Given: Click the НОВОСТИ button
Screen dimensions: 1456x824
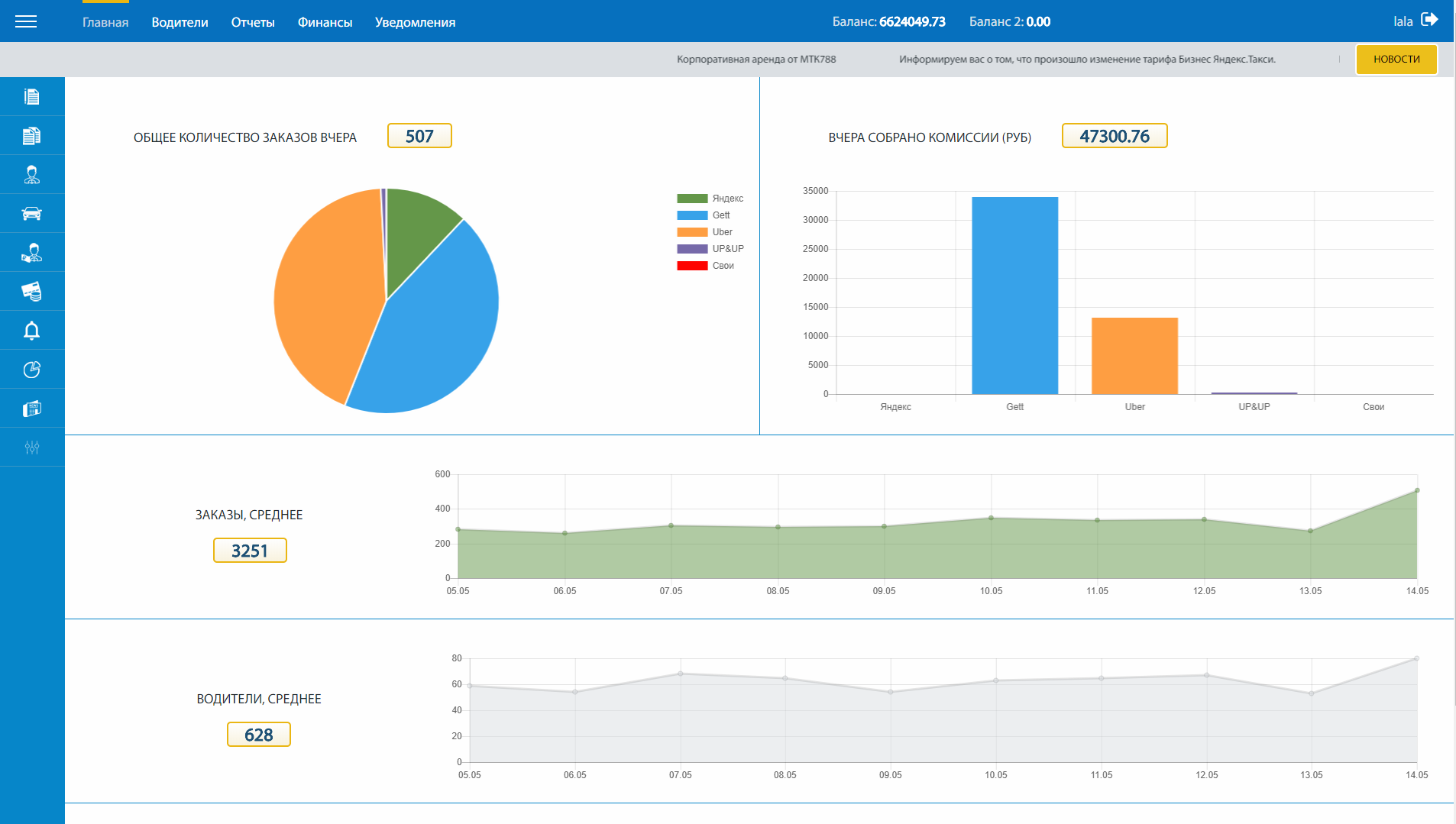Looking at the screenshot, I should tap(1396, 60).
